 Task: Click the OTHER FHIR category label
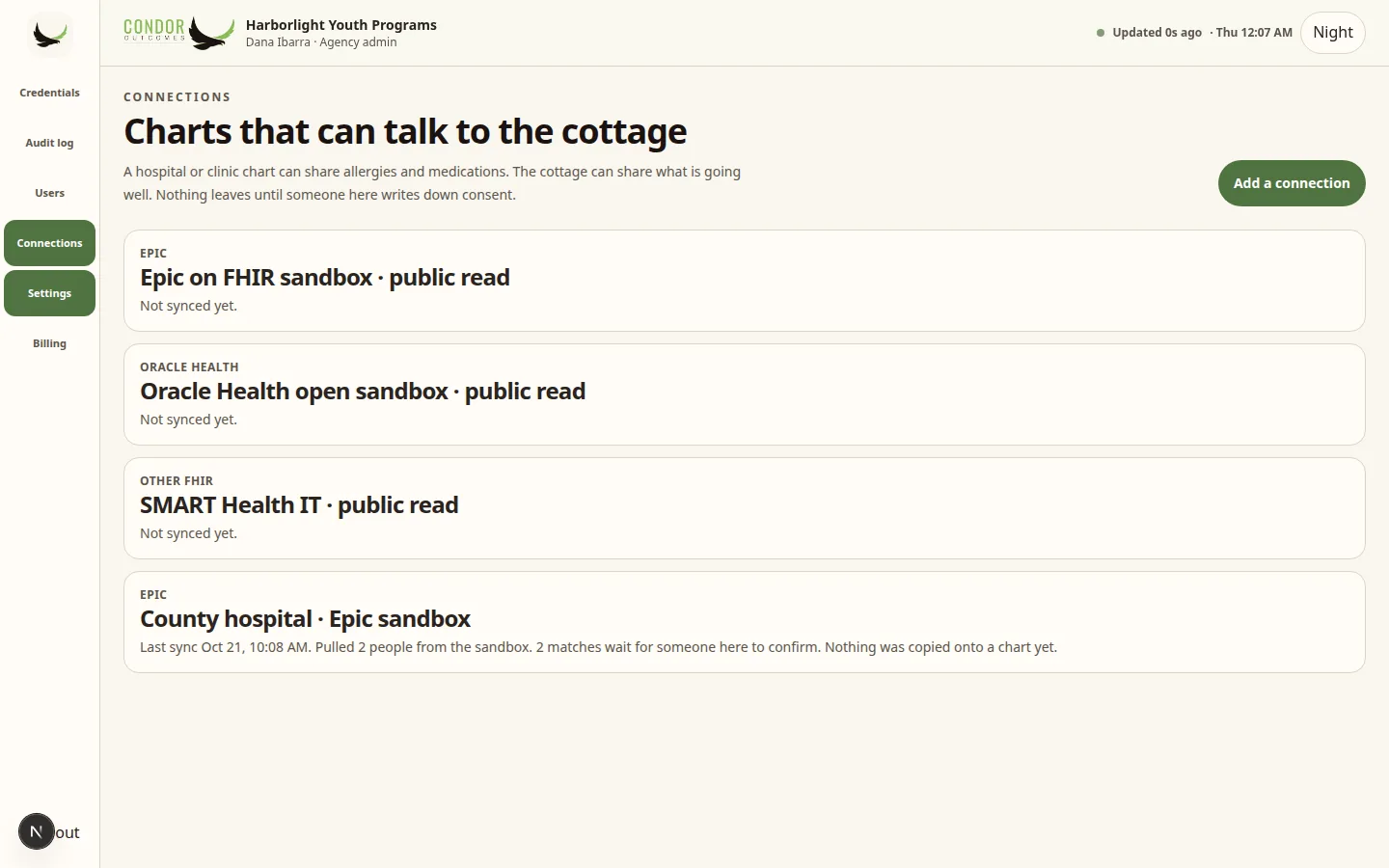[x=177, y=481]
